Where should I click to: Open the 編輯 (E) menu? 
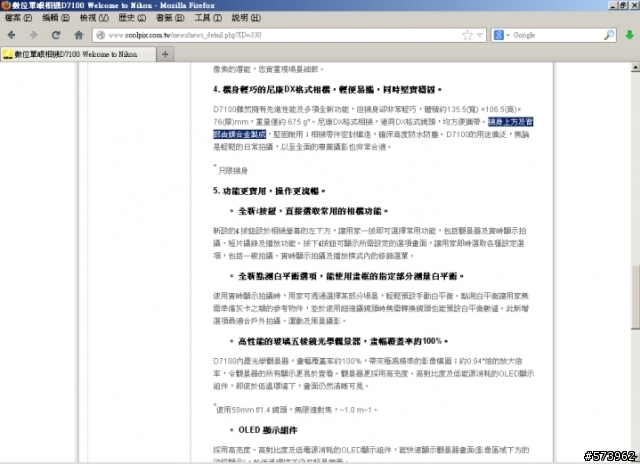click(x=56, y=18)
